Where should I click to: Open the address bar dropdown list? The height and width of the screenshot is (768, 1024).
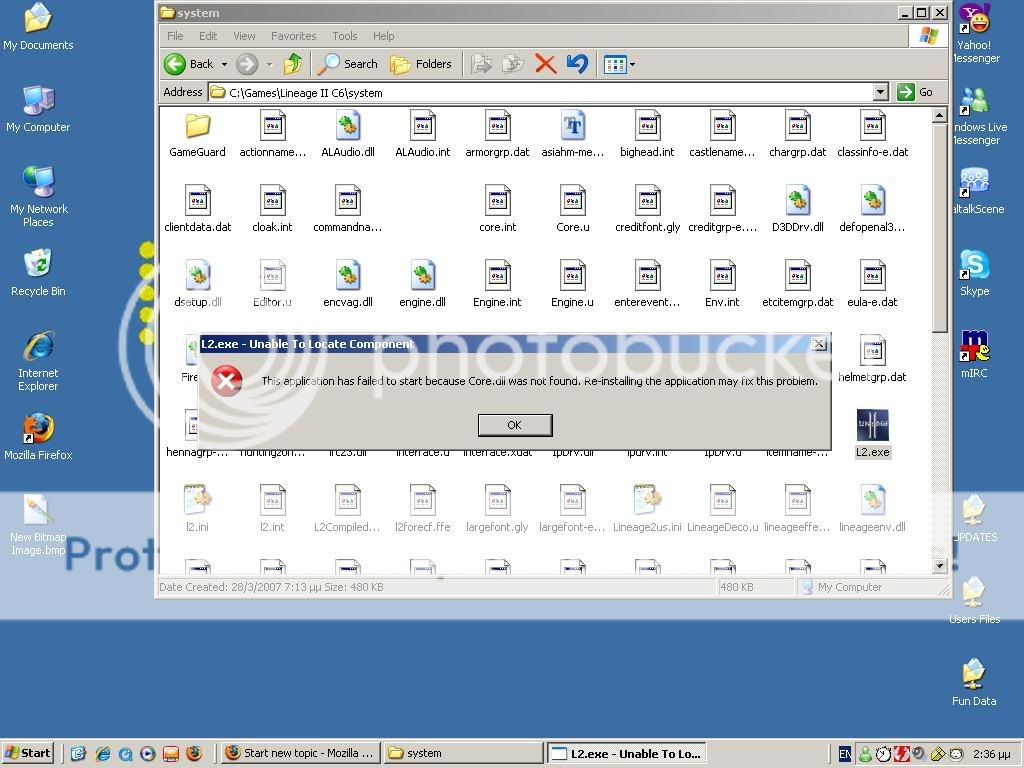879,91
